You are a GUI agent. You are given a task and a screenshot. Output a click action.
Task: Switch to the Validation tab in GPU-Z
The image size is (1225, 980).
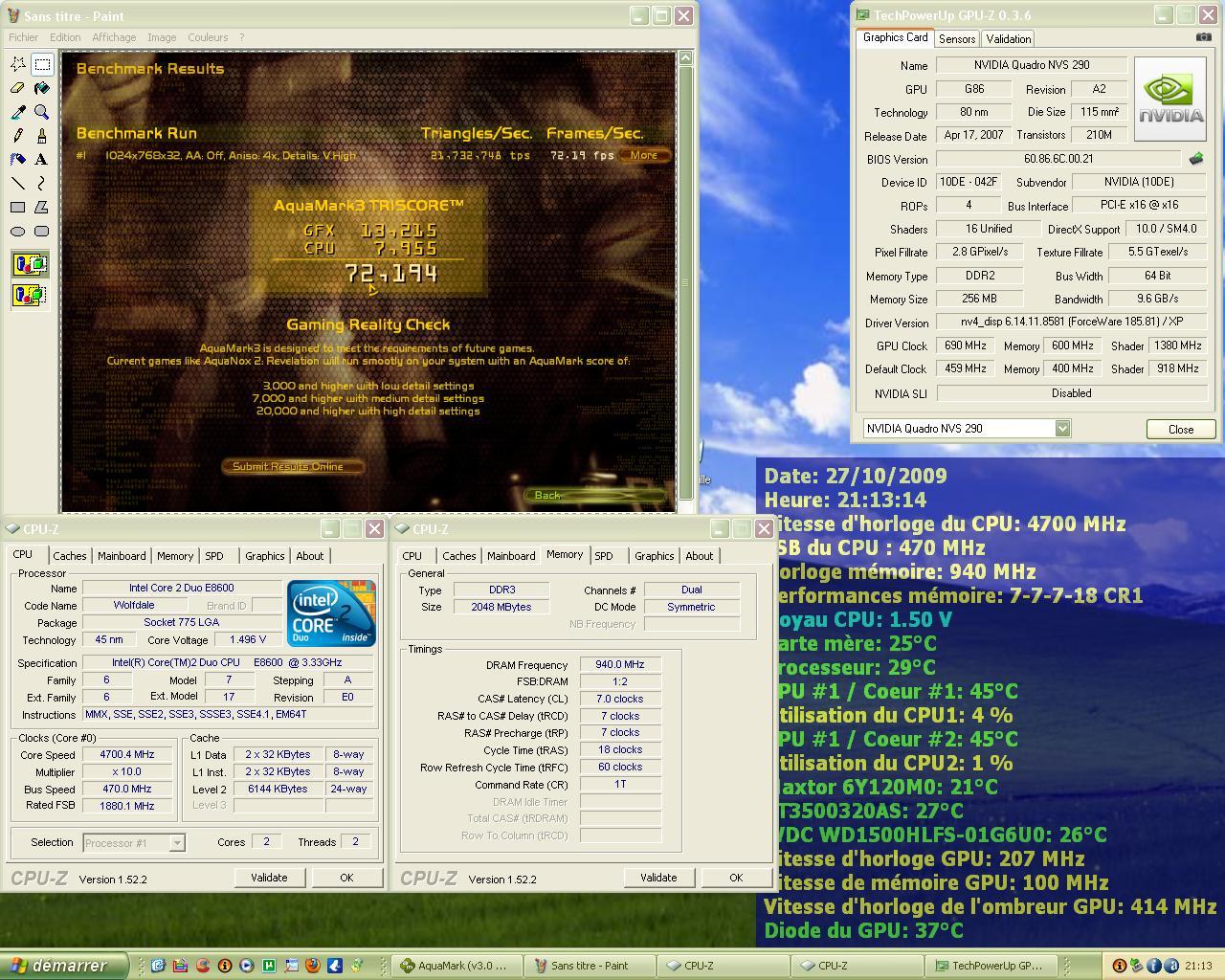(1008, 39)
